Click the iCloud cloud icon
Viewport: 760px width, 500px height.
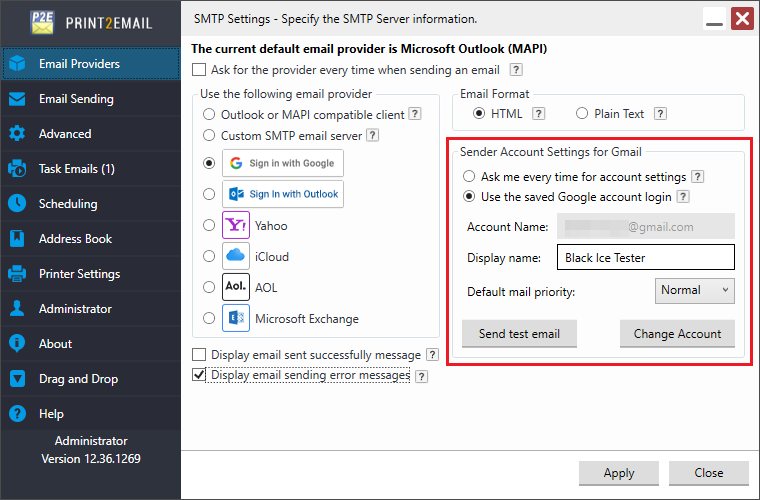coord(236,256)
